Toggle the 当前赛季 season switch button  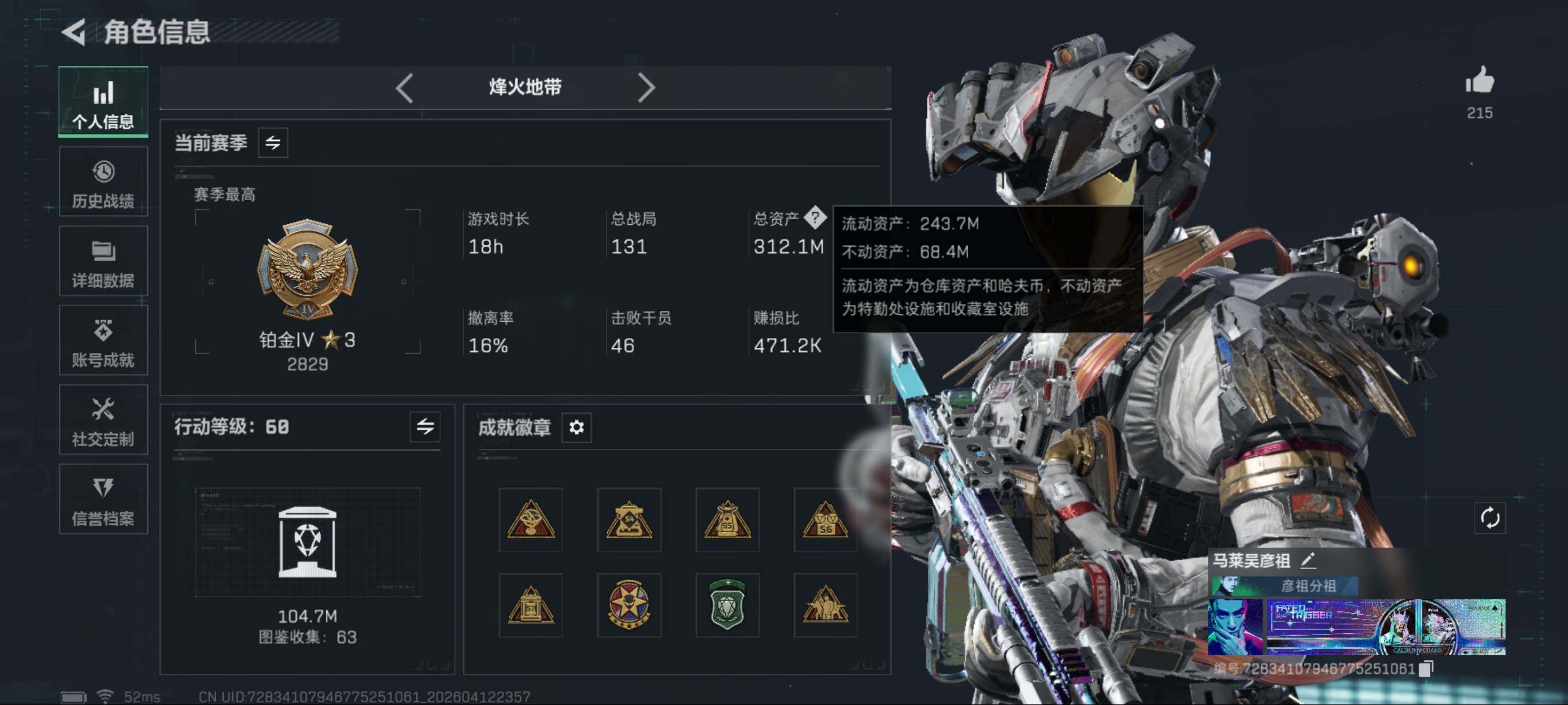(273, 142)
